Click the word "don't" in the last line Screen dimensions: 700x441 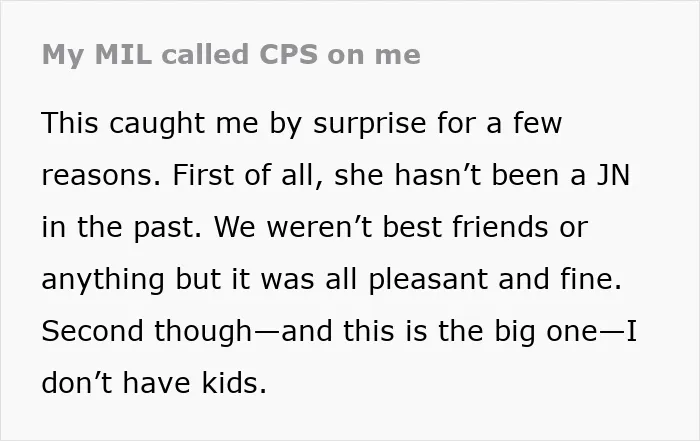77,383
